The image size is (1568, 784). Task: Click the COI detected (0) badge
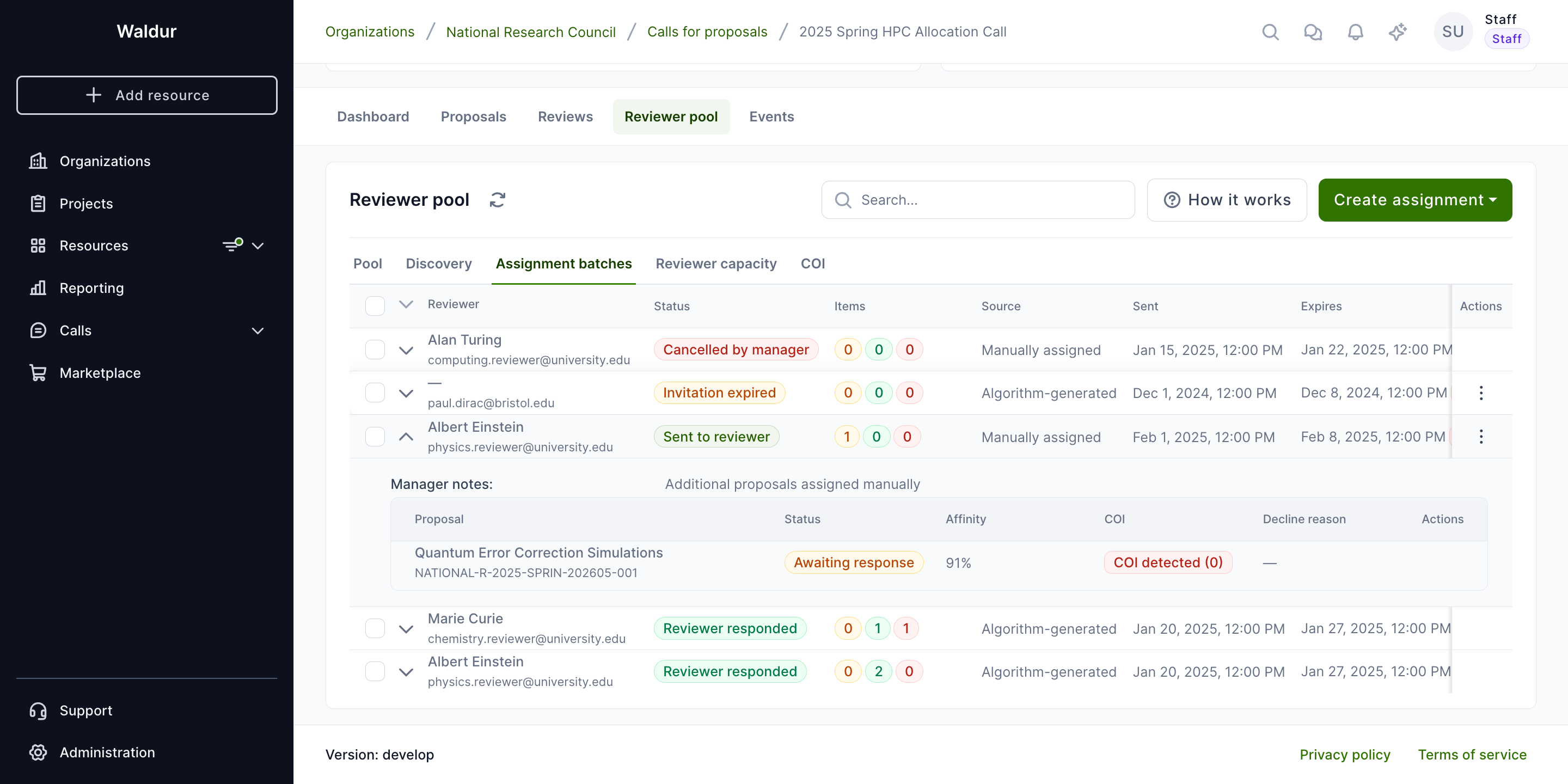pos(1168,562)
